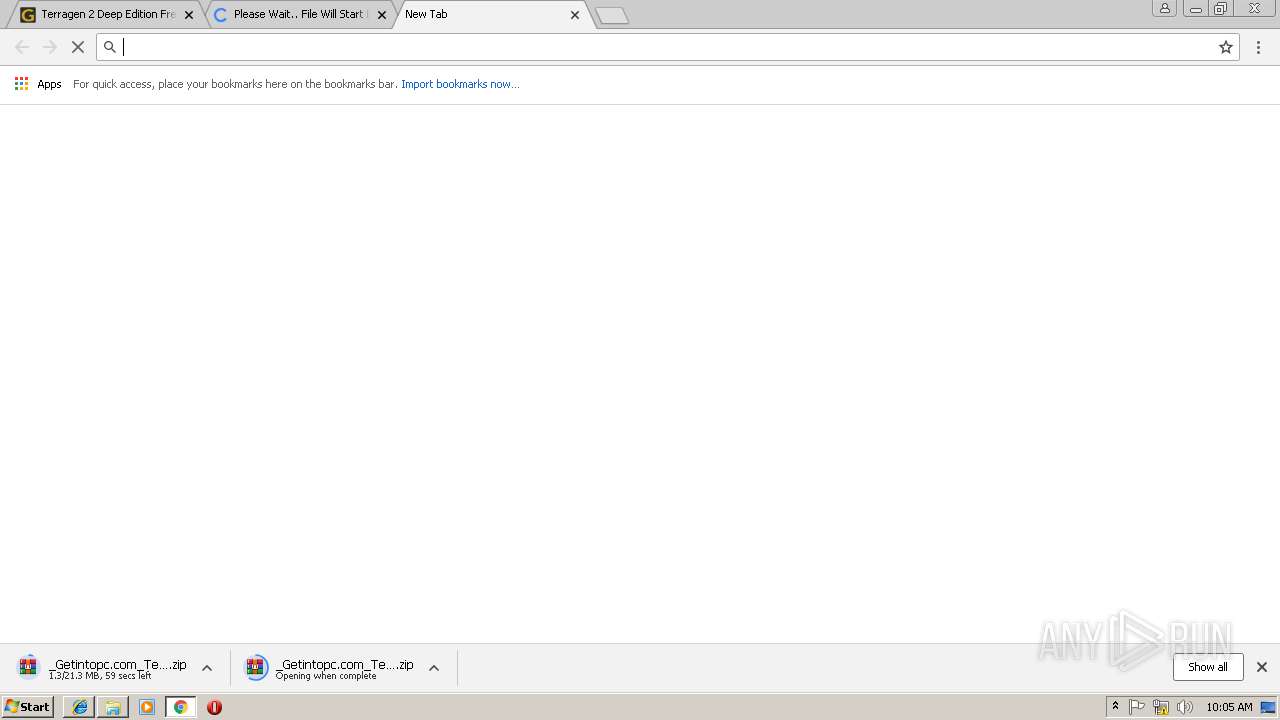The image size is (1280, 720).
Task: Open the media player taskbar icon
Action: 147,707
